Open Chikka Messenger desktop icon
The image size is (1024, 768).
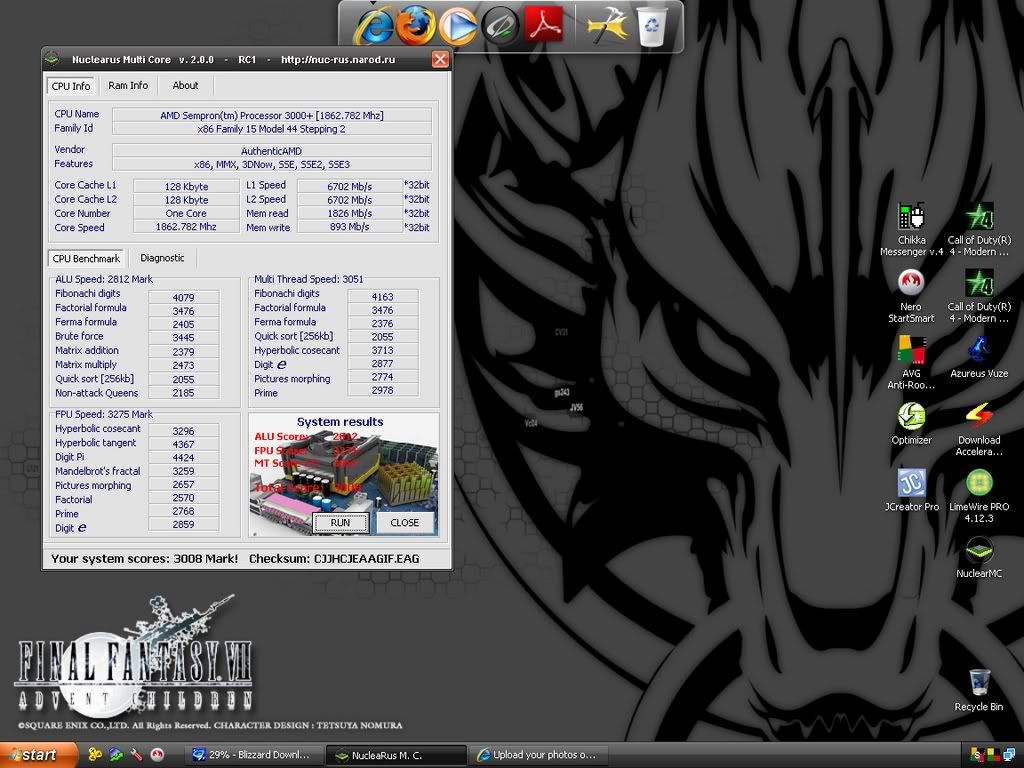click(910, 218)
